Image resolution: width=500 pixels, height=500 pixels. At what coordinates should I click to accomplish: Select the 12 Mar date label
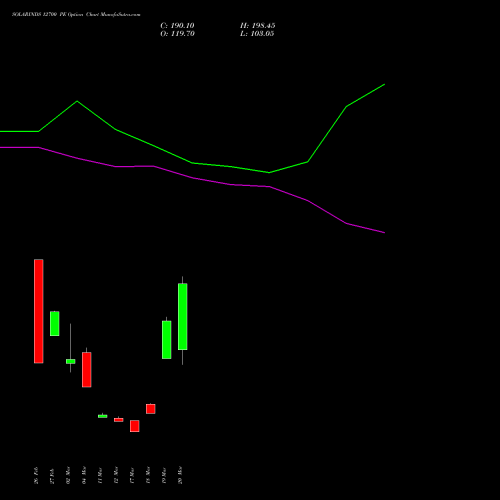(116, 475)
